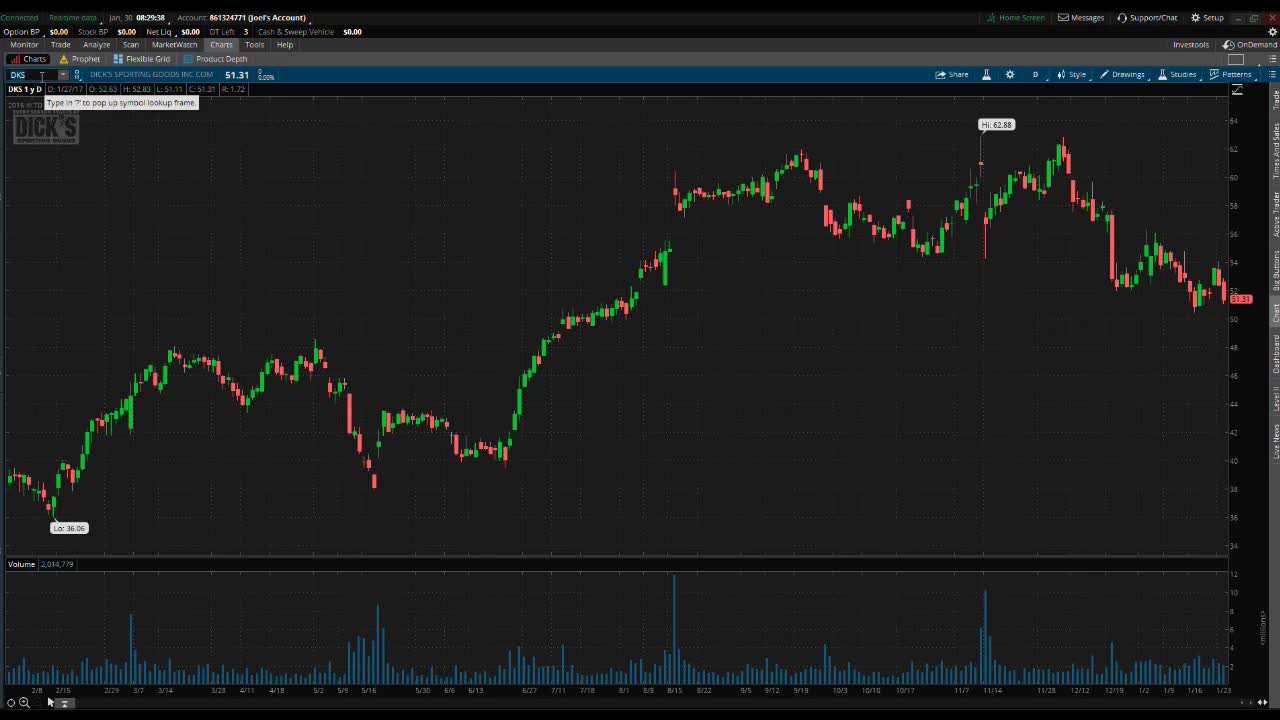This screenshot has height=720, width=1280.
Task: Open Messages from the top bar
Action: (1081, 18)
